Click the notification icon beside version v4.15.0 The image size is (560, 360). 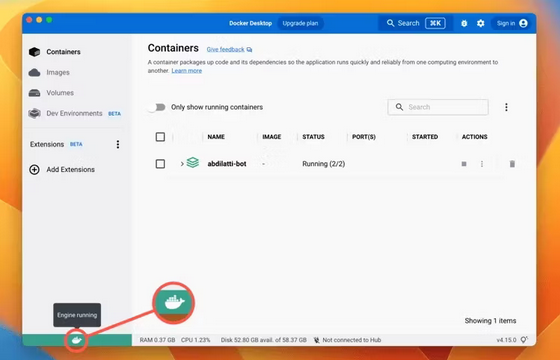point(524,340)
